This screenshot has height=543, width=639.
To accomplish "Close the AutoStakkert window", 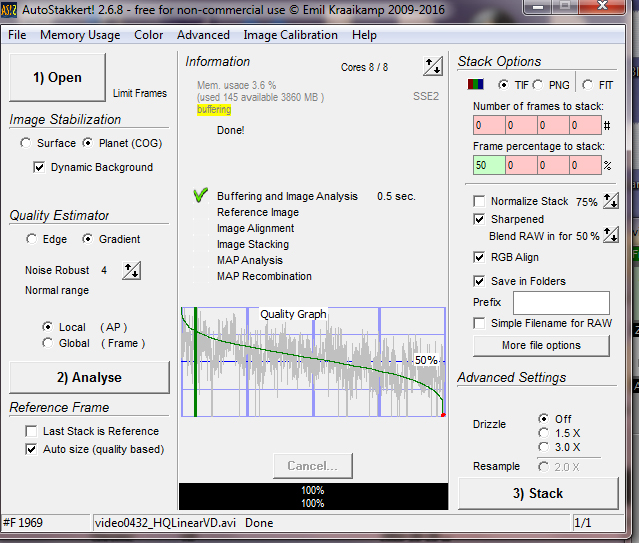I will point(602,6).
